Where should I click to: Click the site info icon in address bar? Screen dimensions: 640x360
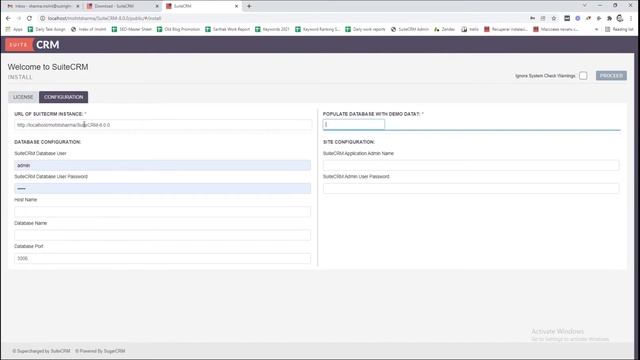click(x=42, y=18)
